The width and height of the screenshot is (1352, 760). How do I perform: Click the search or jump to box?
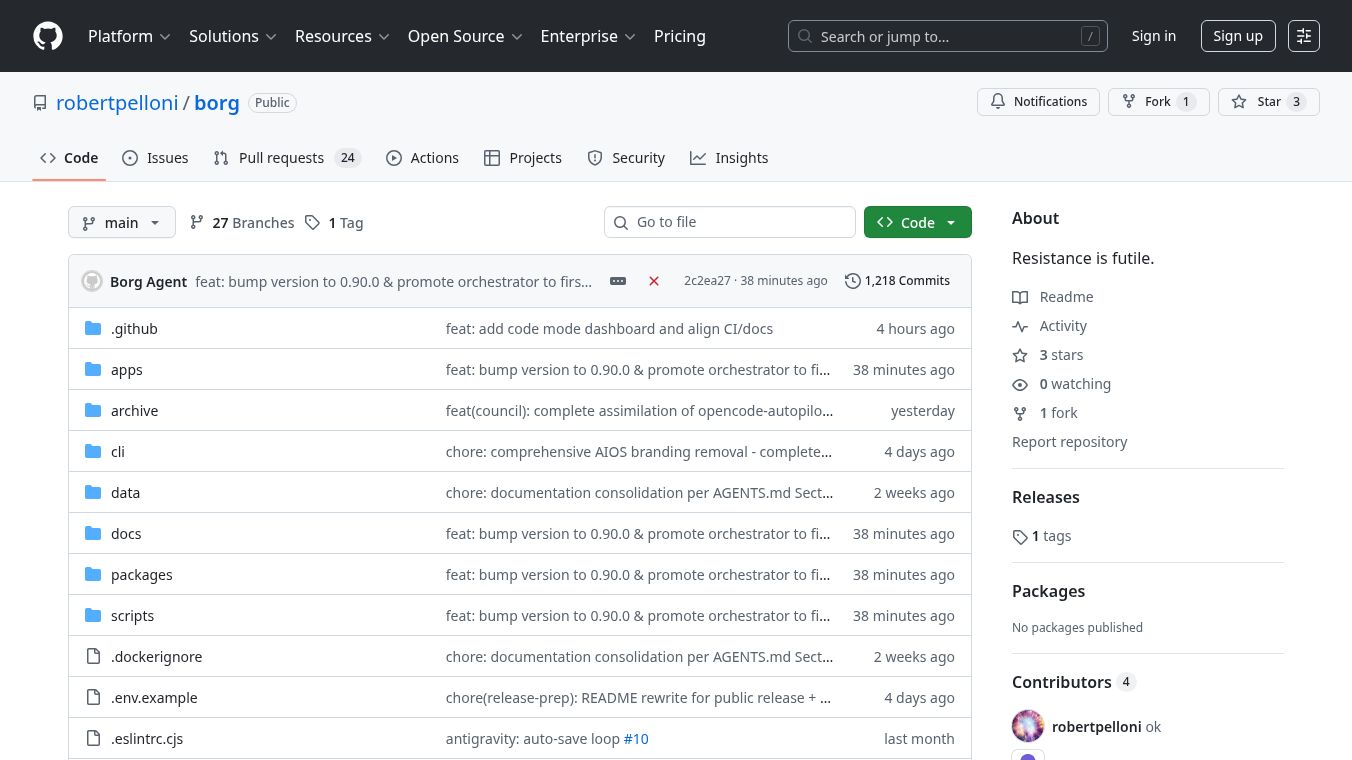(947, 36)
